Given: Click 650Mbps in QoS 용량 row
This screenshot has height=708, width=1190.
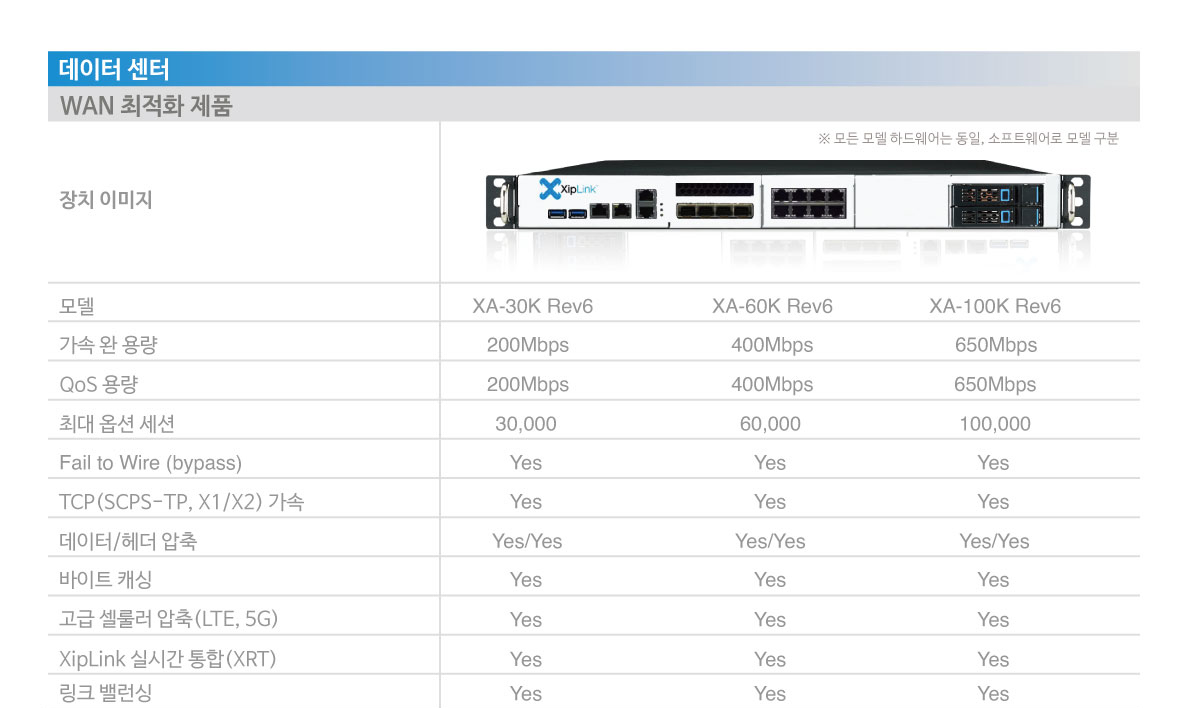Looking at the screenshot, I should (x=995, y=385).
